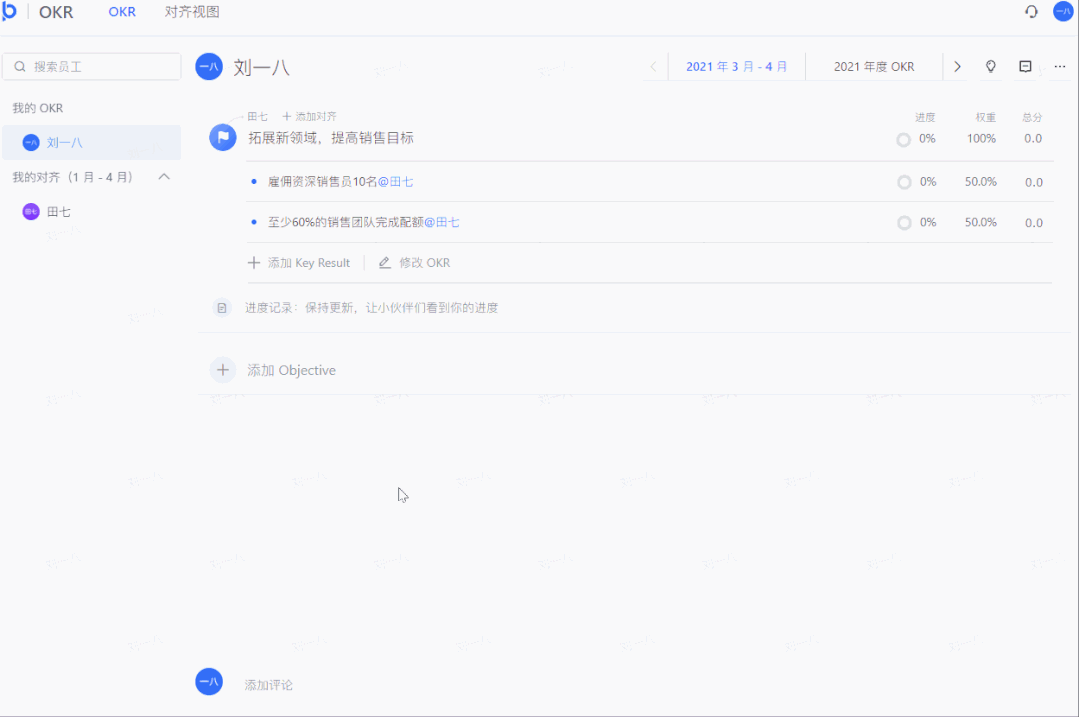
Task: Select the 2021 年度 OKR tab
Action: [873, 66]
